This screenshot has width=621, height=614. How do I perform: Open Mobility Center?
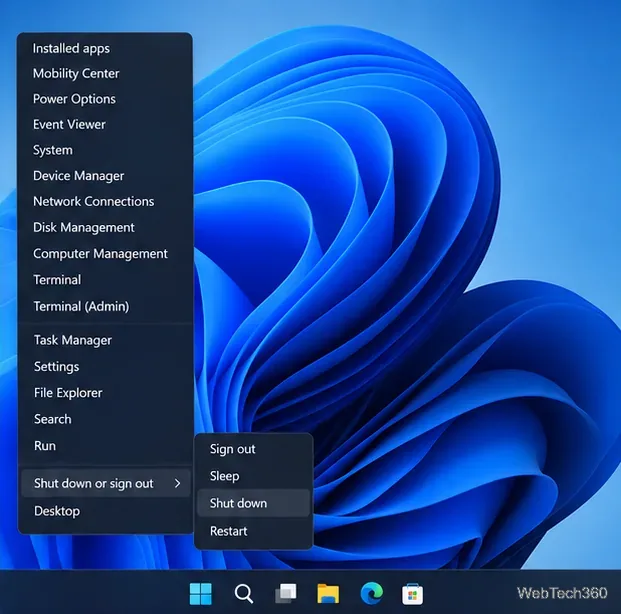tap(105, 73)
